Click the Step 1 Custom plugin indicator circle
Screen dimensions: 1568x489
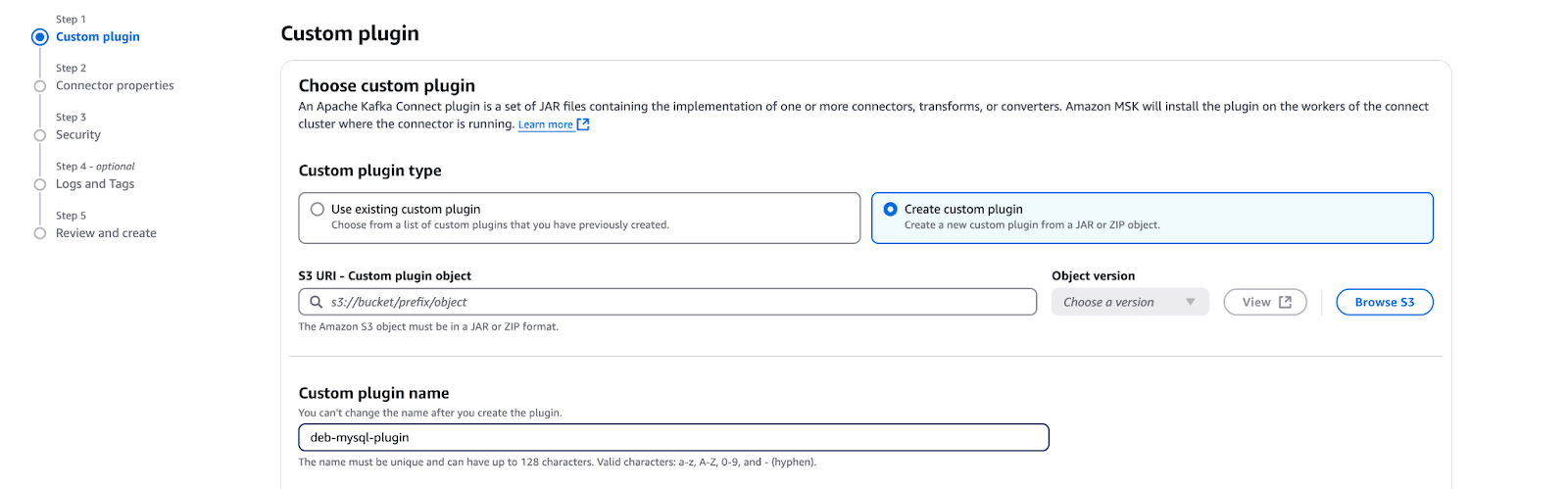pos(40,37)
